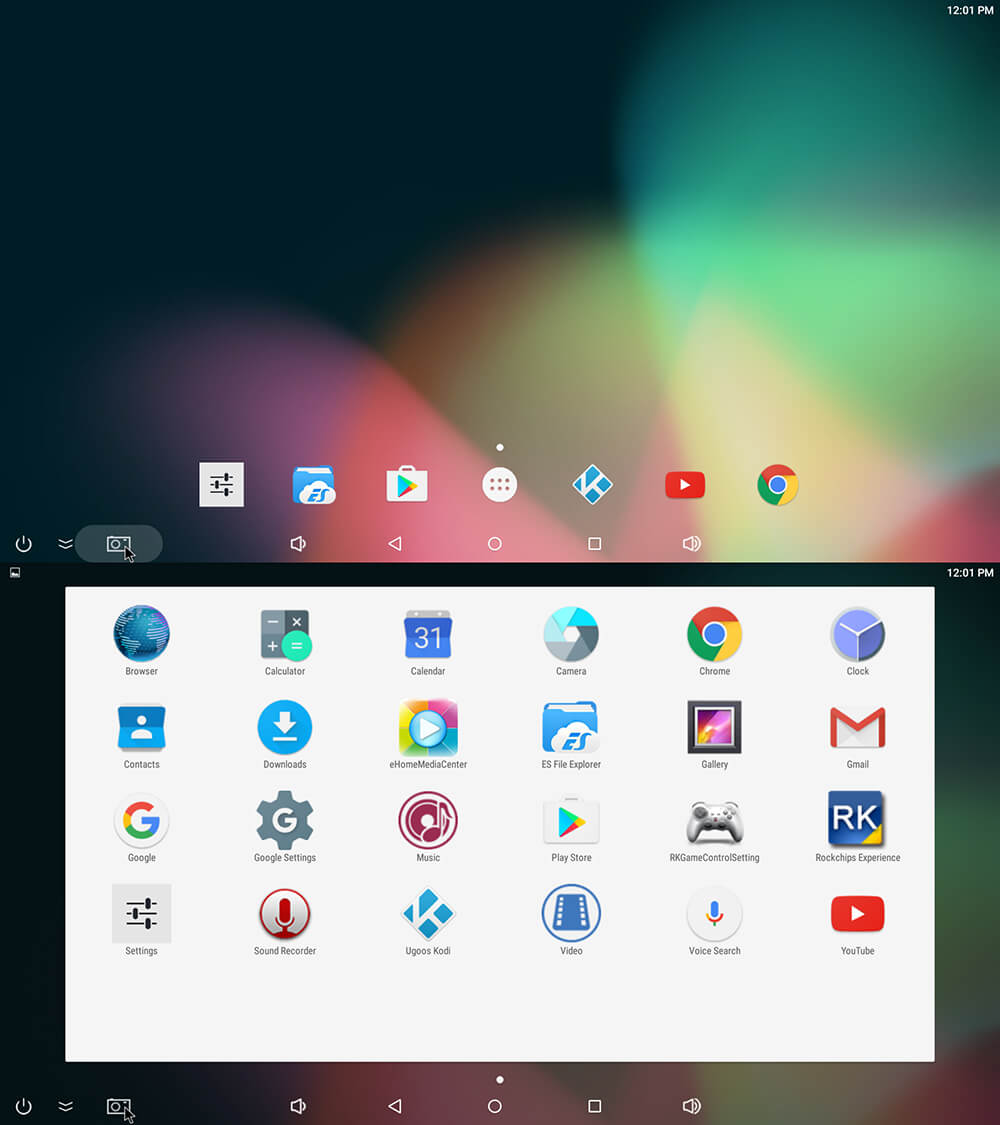Lower volume in the app drawer bar
Screen dimensions: 1000x1125
coord(298,1106)
